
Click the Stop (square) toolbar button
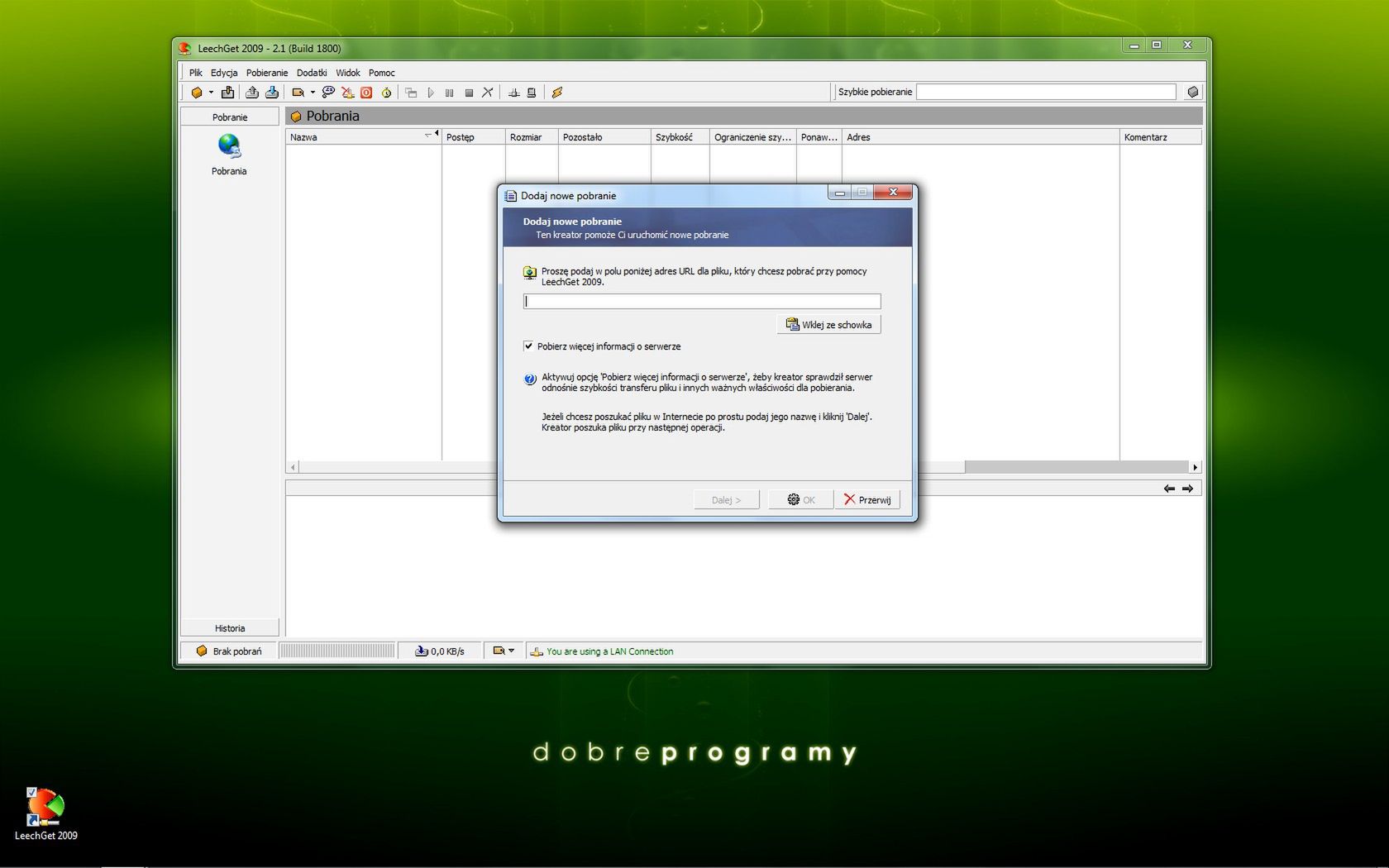pyautogui.click(x=469, y=93)
